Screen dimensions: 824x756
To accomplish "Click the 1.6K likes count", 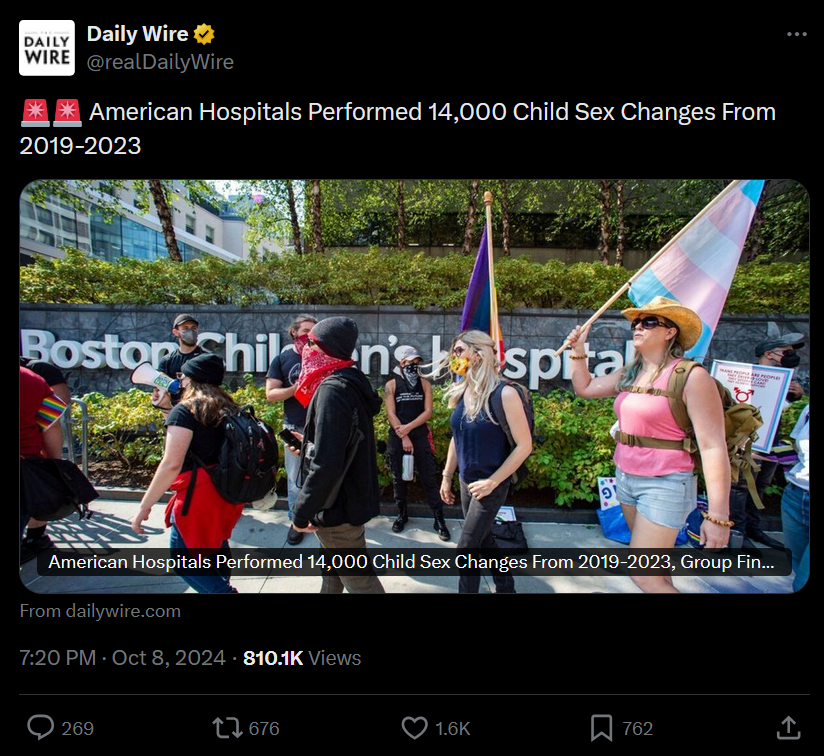I will coord(452,729).
